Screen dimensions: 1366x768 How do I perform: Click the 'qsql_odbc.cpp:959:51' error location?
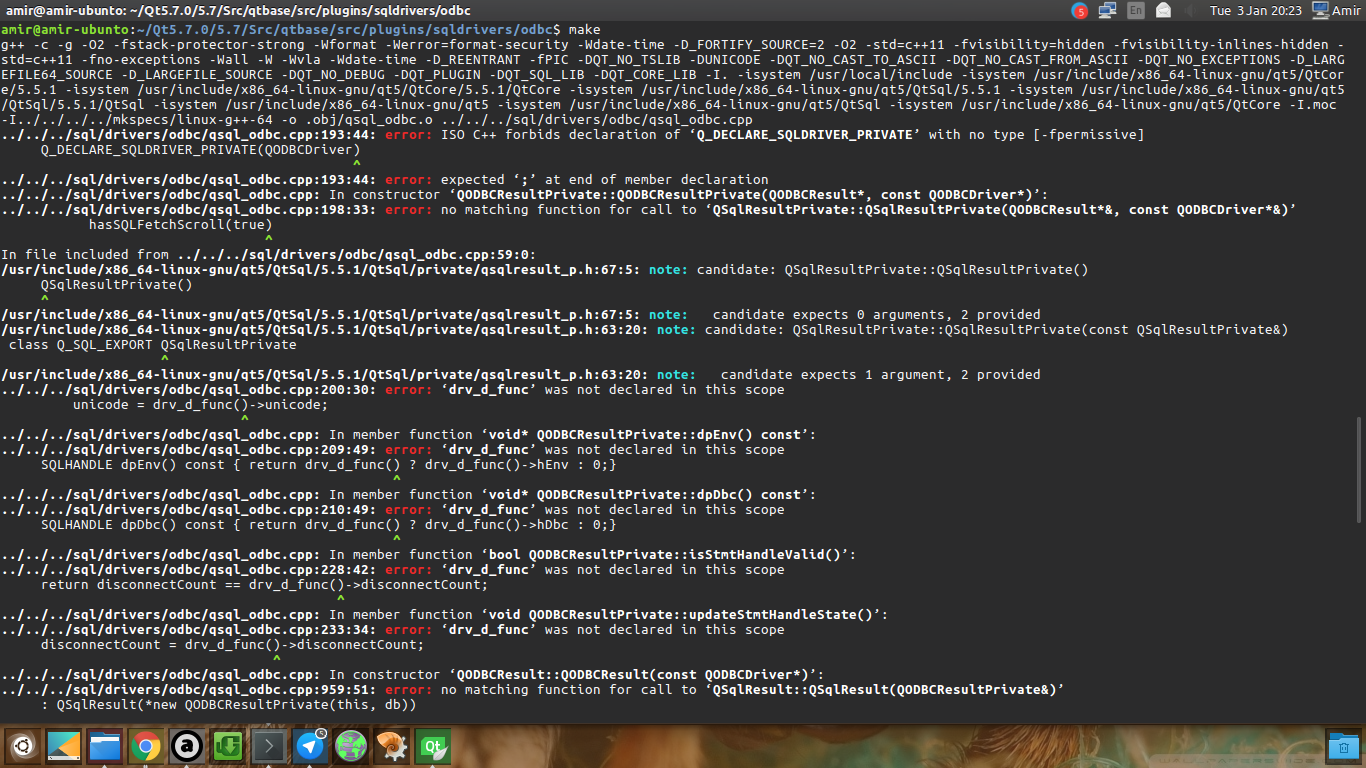pyautogui.click(x=189, y=690)
